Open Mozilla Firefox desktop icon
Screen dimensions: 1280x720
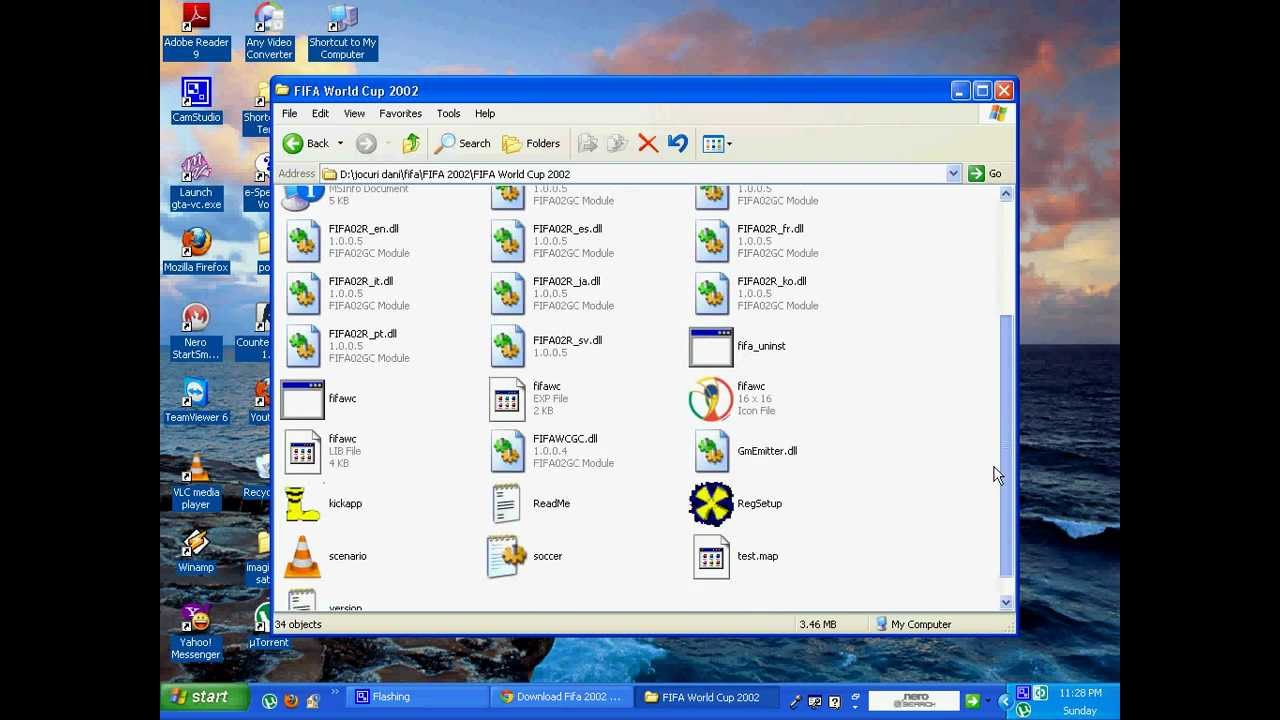click(196, 250)
